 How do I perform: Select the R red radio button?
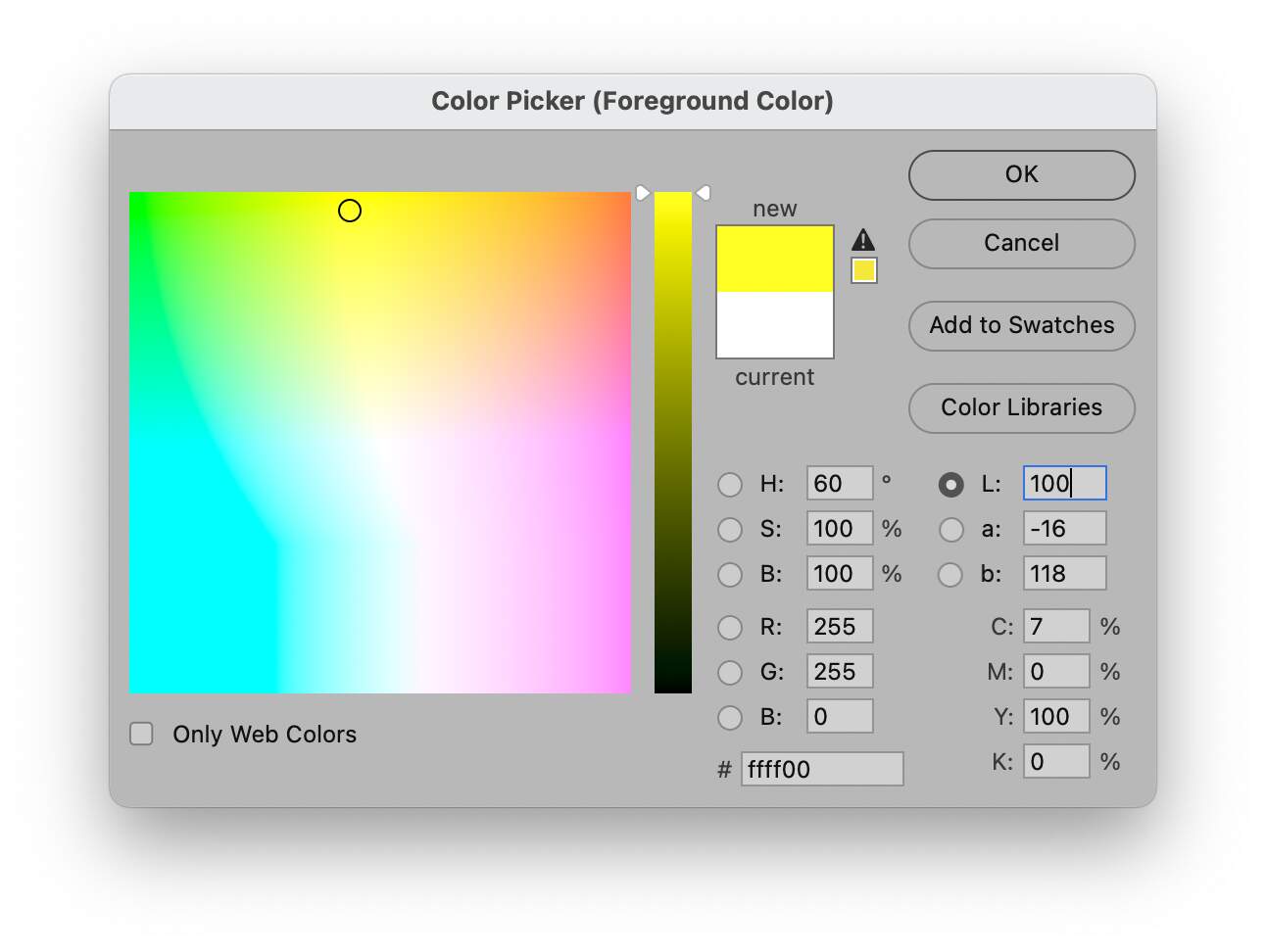[x=730, y=627]
